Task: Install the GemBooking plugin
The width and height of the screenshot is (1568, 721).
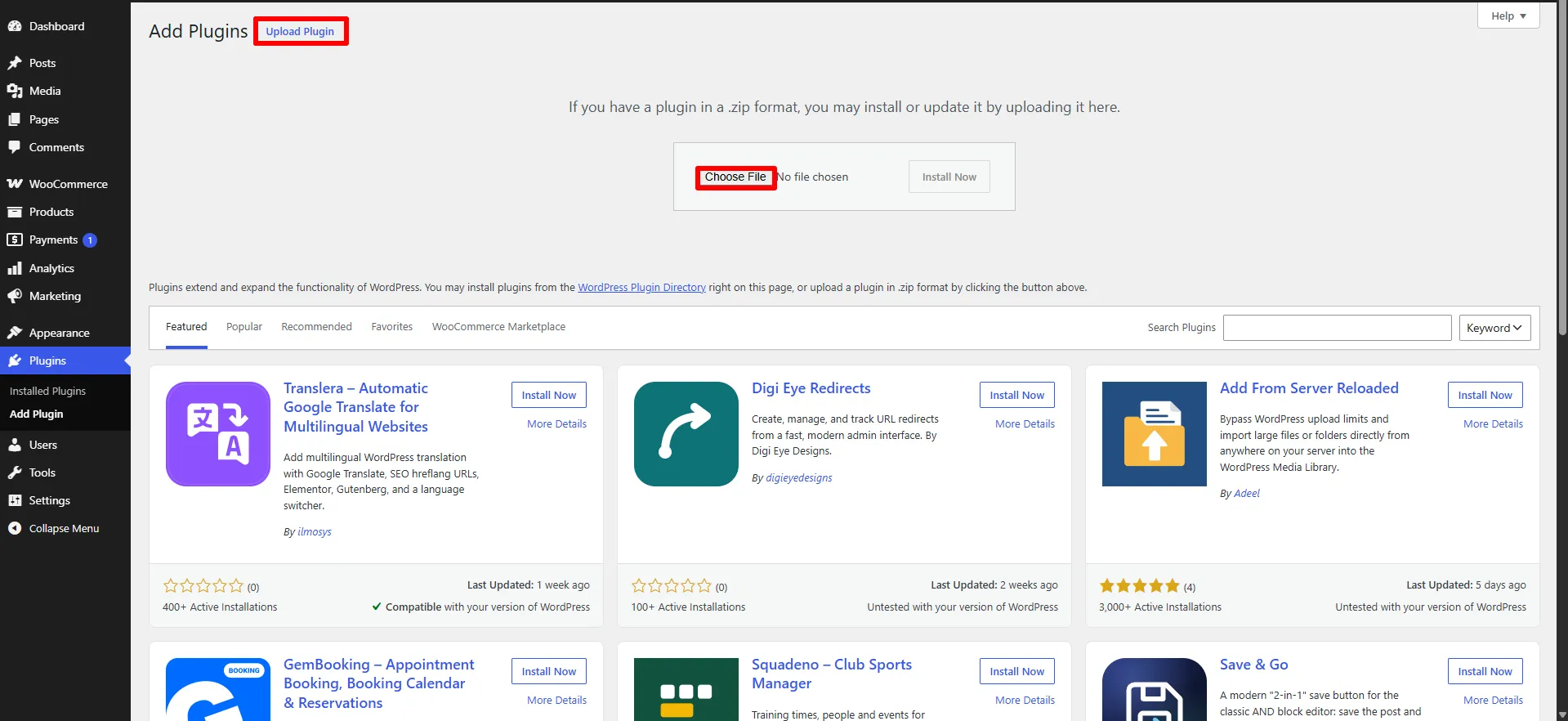Action: (x=549, y=671)
